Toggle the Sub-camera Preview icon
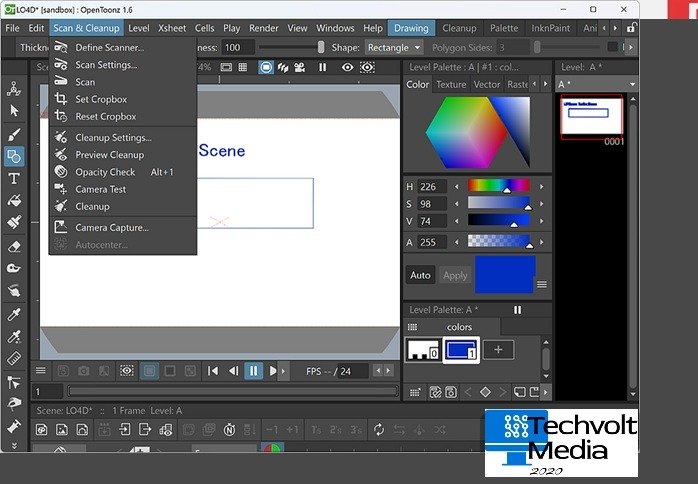This screenshot has height=484, width=698. tap(367, 67)
